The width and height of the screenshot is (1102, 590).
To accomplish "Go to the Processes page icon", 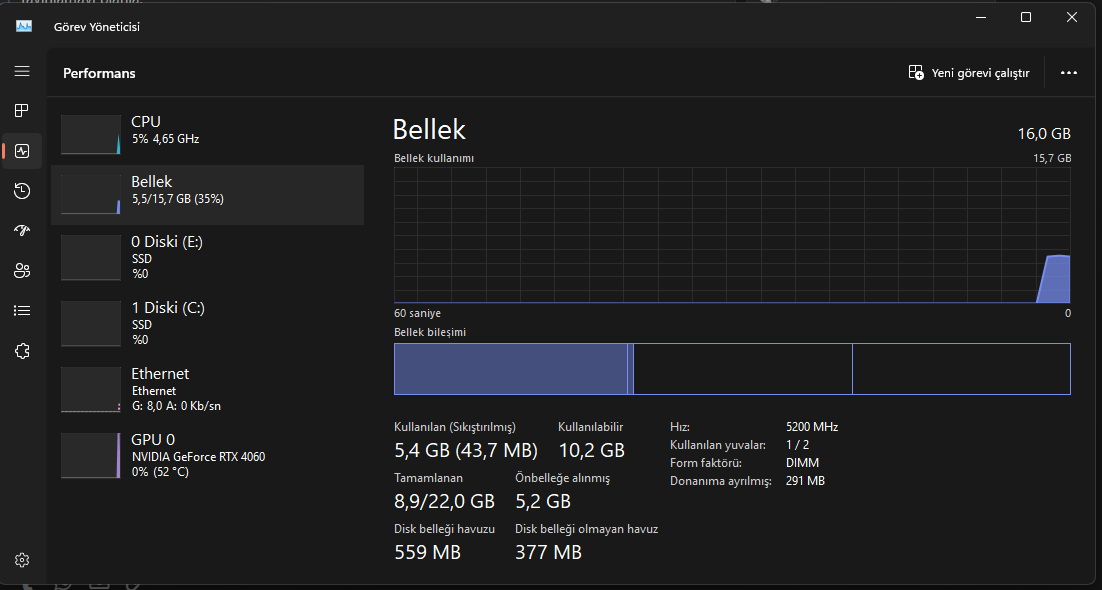I will tap(22, 111).
